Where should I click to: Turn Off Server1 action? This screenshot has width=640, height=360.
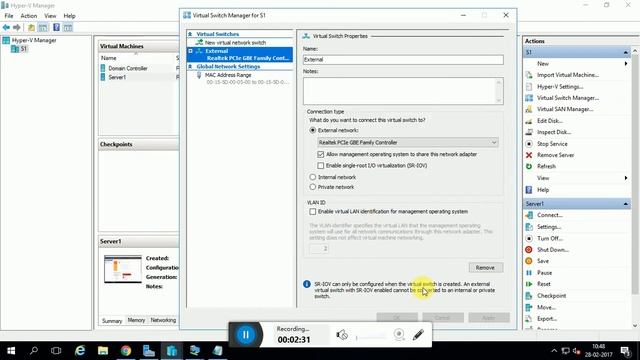pyautogui.click(x=550, y=238)
